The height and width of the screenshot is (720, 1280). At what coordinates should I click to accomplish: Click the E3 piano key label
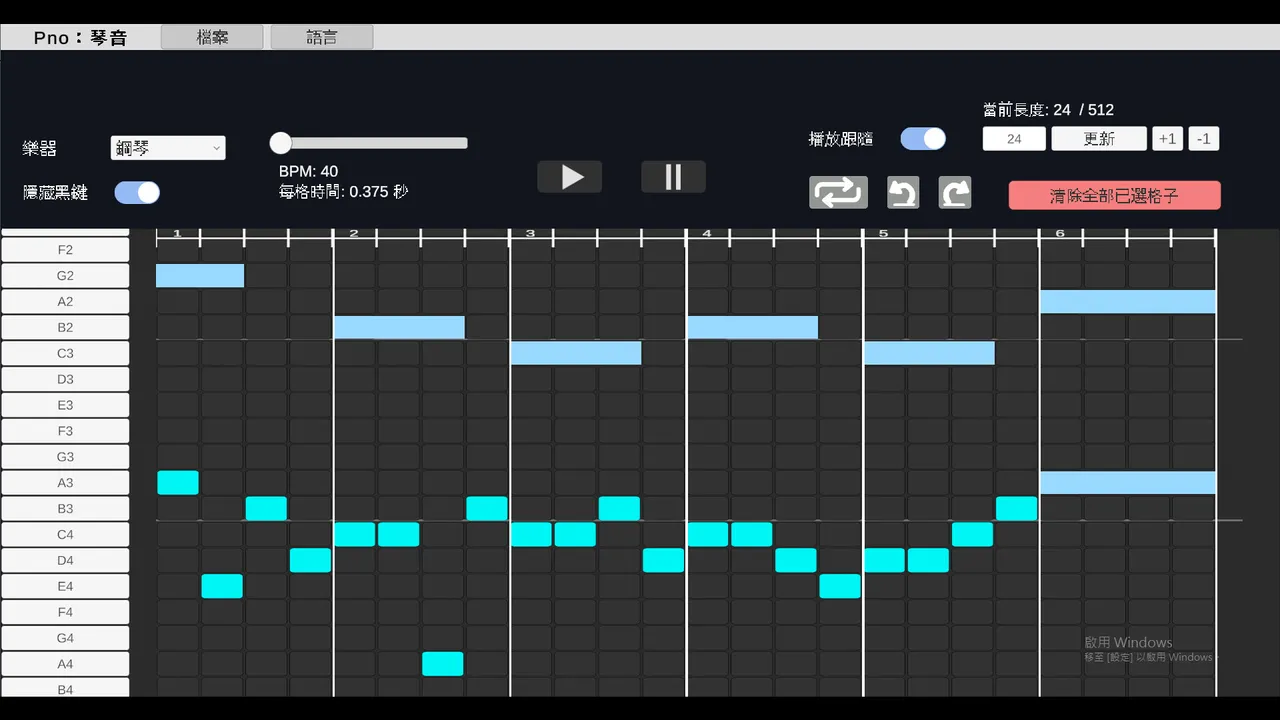65,405
